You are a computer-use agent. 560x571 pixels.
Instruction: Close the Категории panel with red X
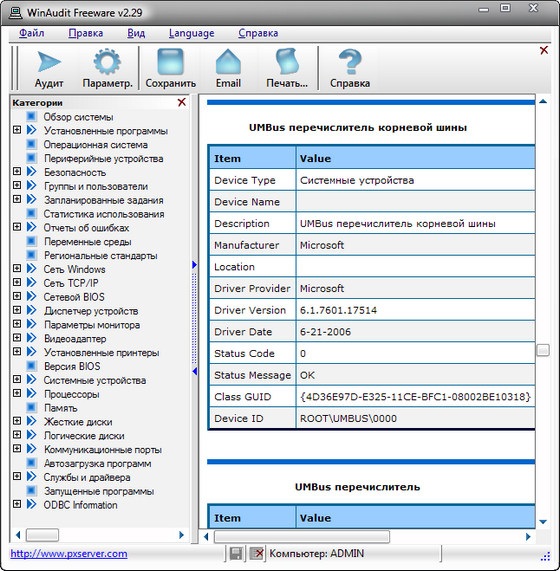point(181,102)
